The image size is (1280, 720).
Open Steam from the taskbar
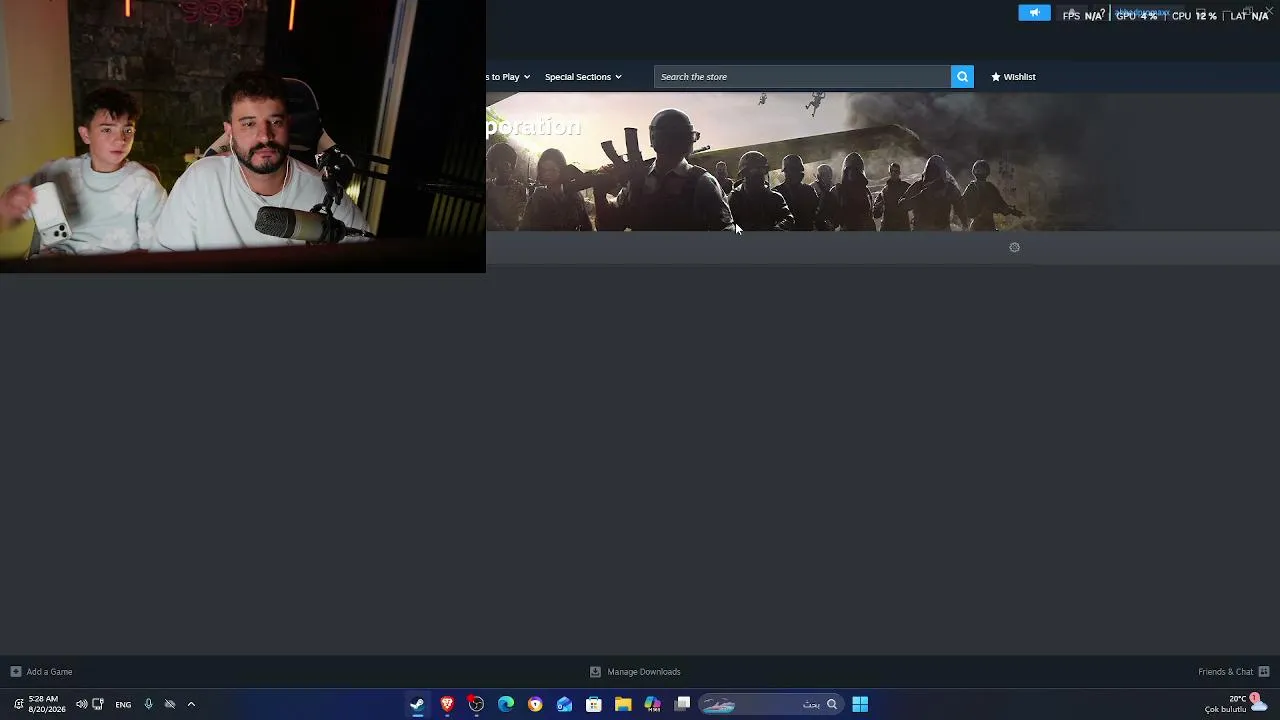pos(417,704)
